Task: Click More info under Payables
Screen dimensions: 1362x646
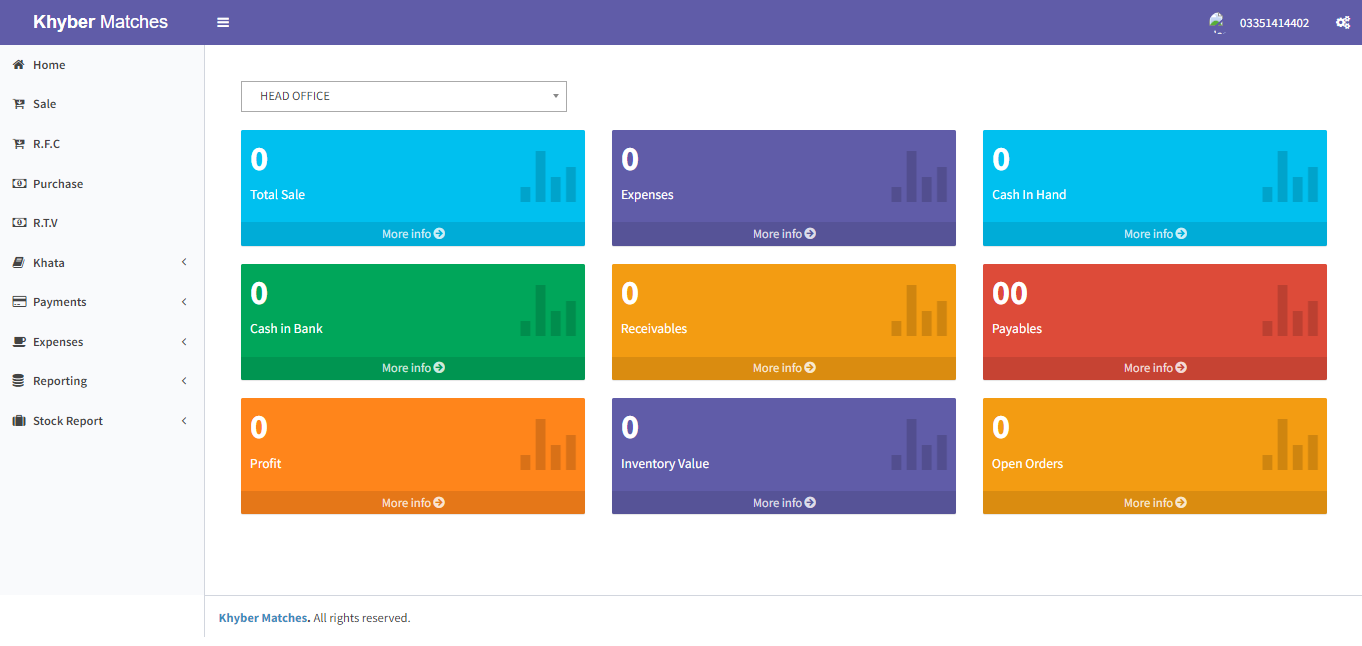Action: 1154,368
